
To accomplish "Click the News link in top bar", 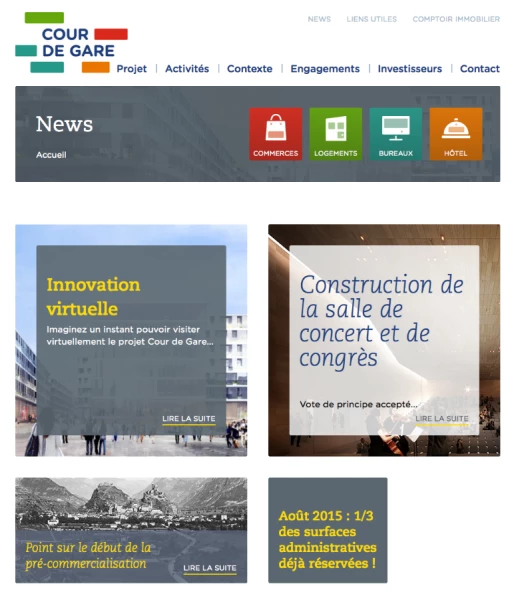I will click(319, 19).
